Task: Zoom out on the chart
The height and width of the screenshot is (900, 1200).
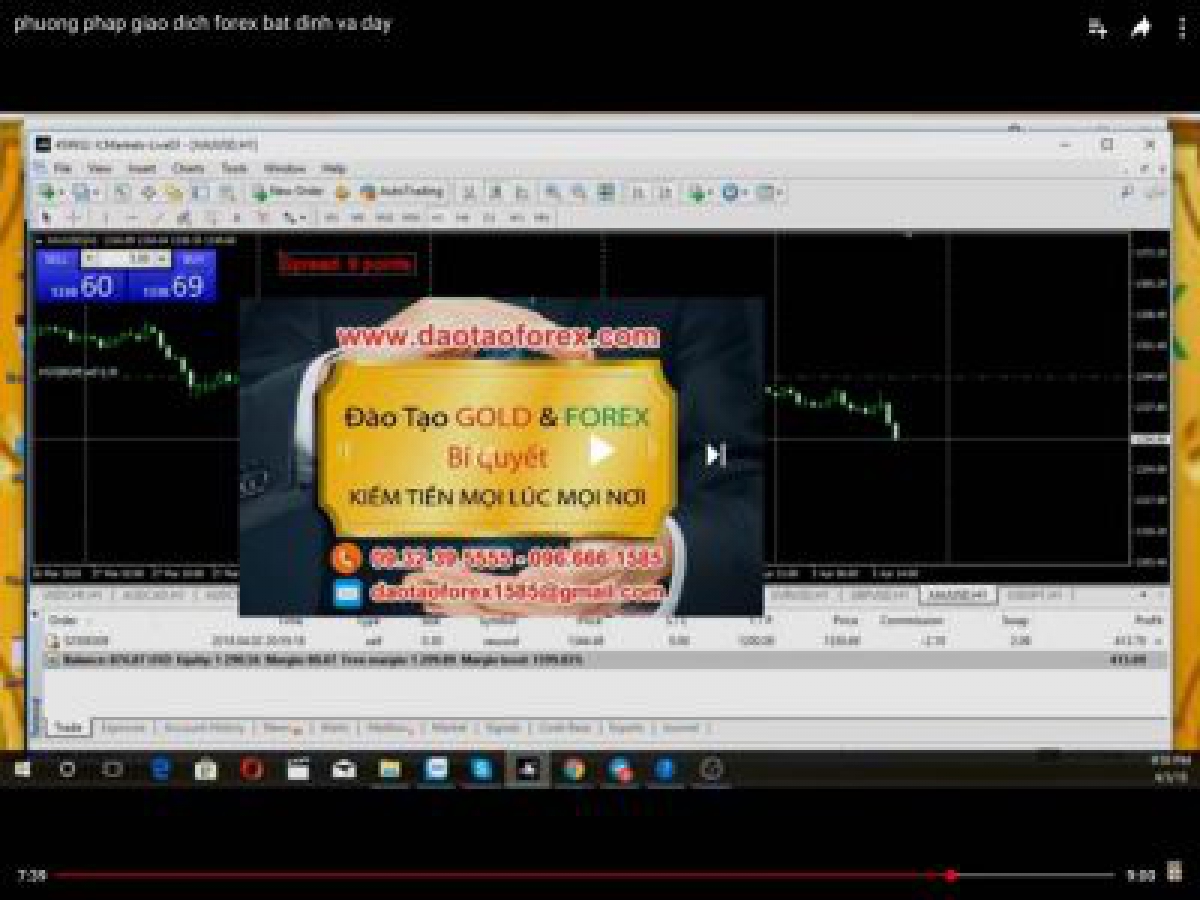Action: click(x=578, y=192)
